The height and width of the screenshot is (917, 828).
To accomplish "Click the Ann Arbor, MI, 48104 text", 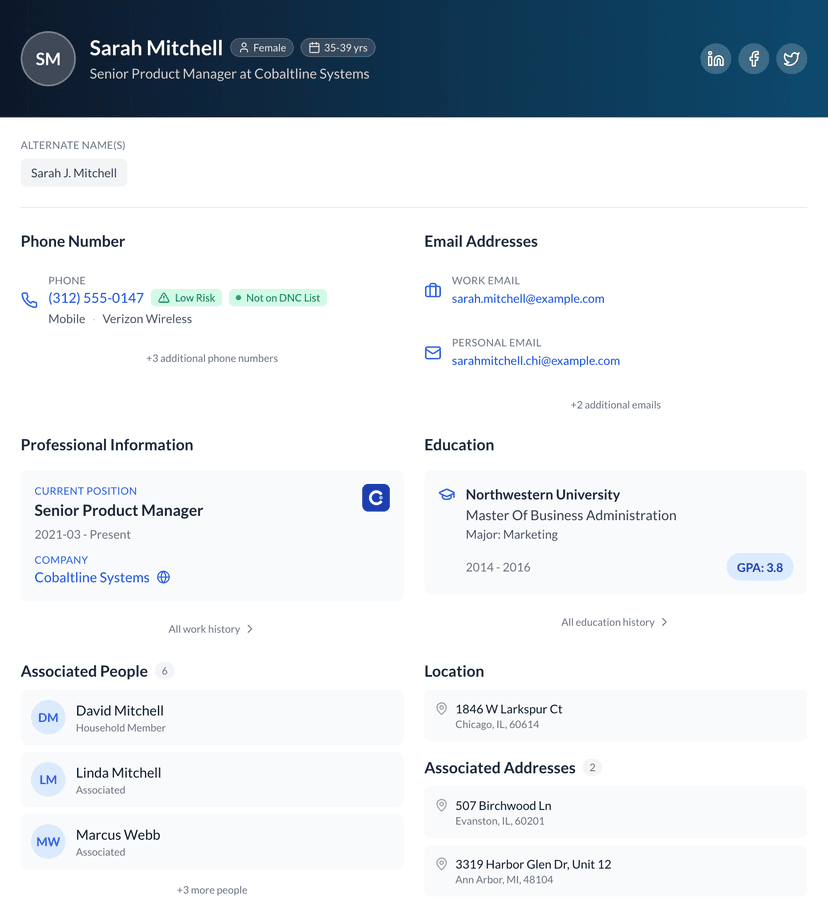I will tap(504, 880).
